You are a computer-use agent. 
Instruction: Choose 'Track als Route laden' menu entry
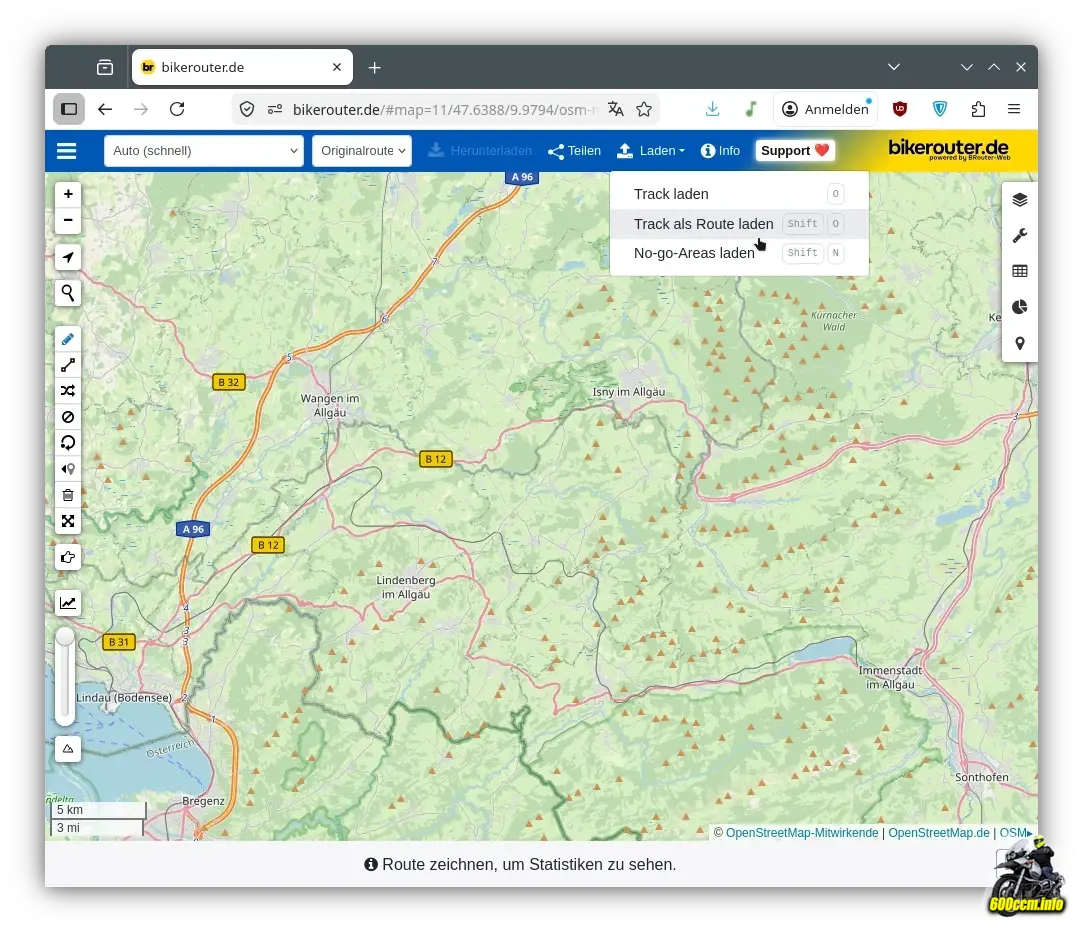pos(703,224)
